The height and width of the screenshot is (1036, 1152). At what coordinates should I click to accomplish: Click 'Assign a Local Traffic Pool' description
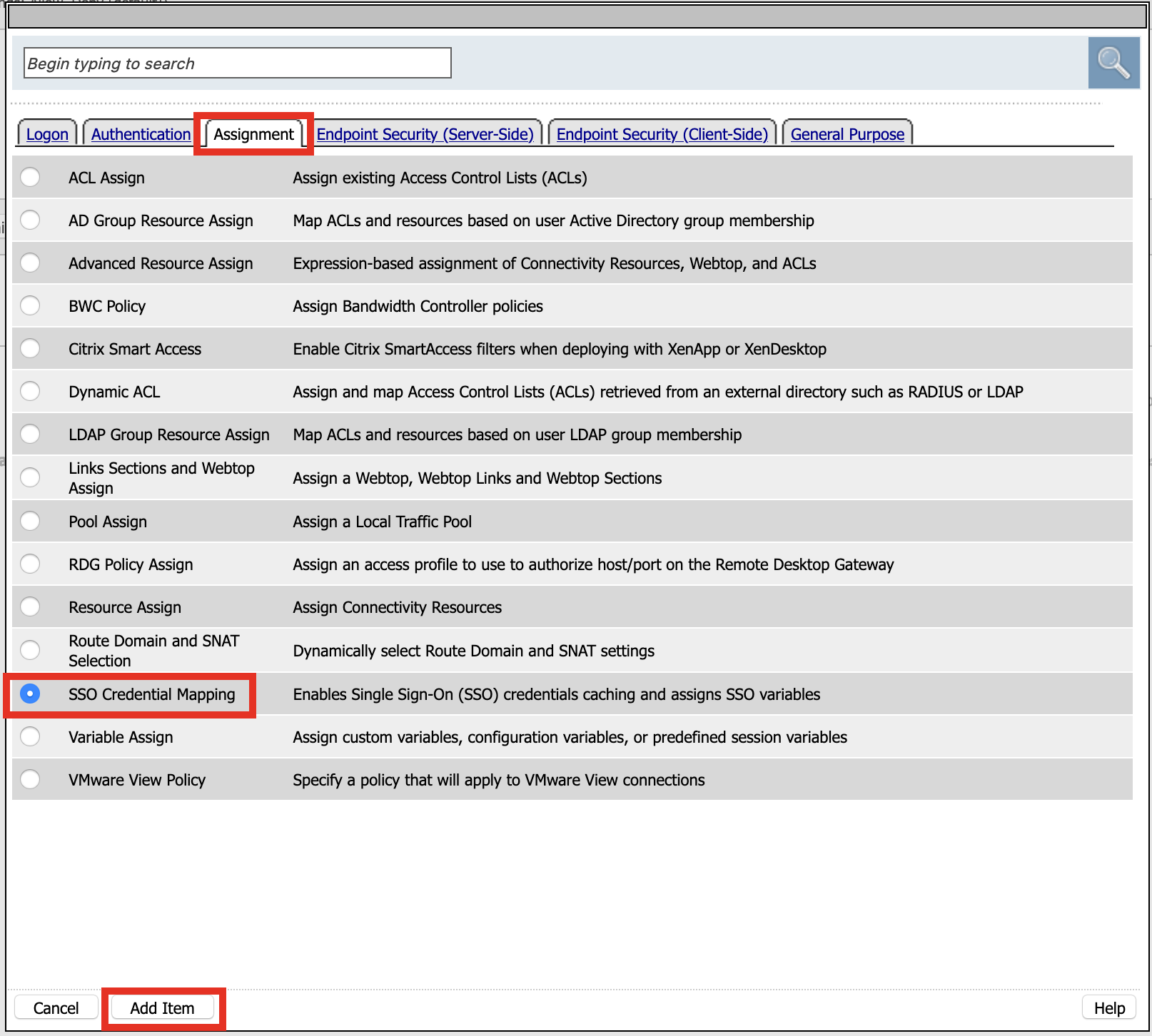click(383, 522)
